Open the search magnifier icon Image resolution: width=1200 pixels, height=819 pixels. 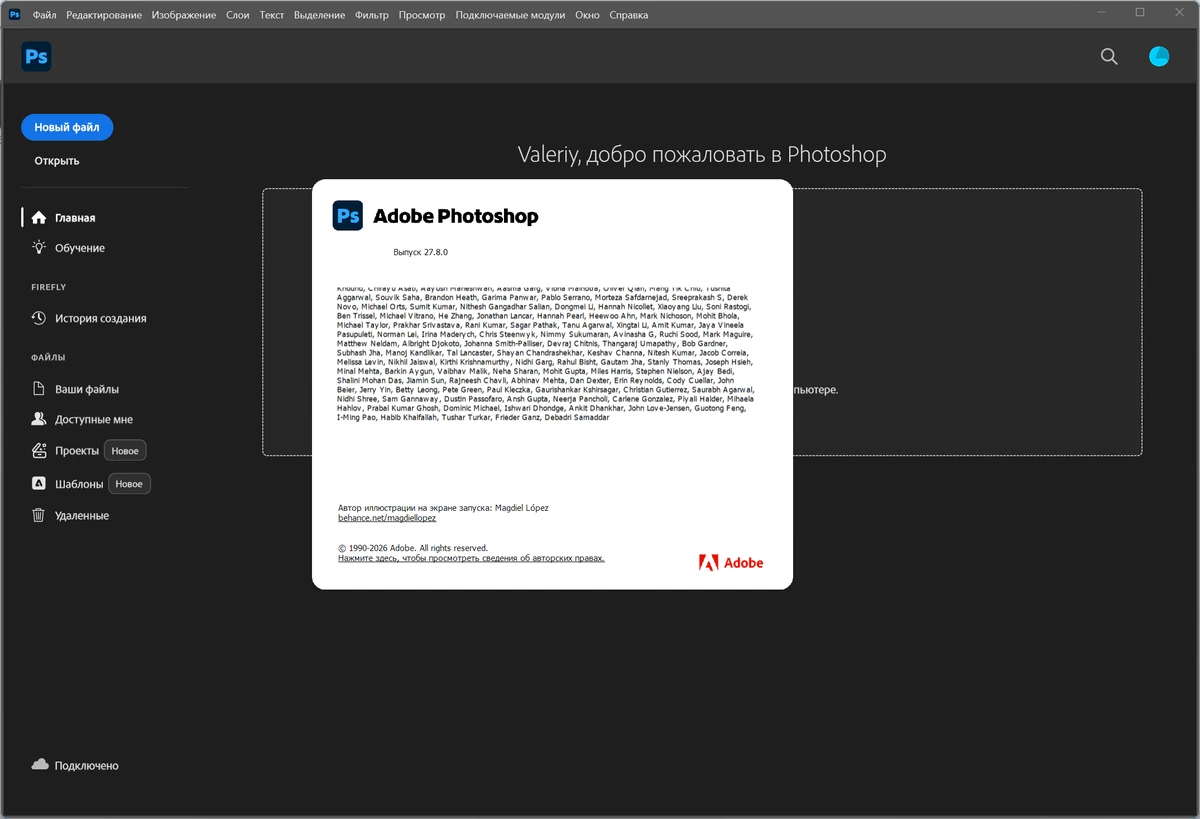coord(1109,57)
